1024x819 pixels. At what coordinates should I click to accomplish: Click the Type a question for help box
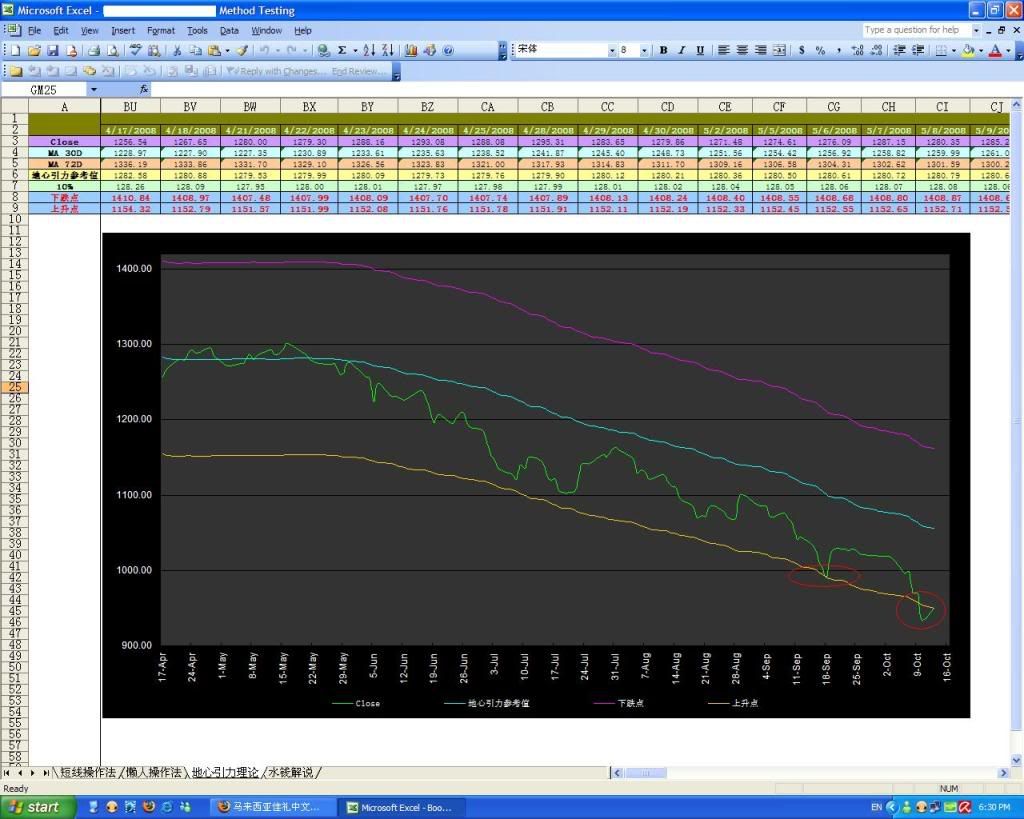(x=916, y=30)
